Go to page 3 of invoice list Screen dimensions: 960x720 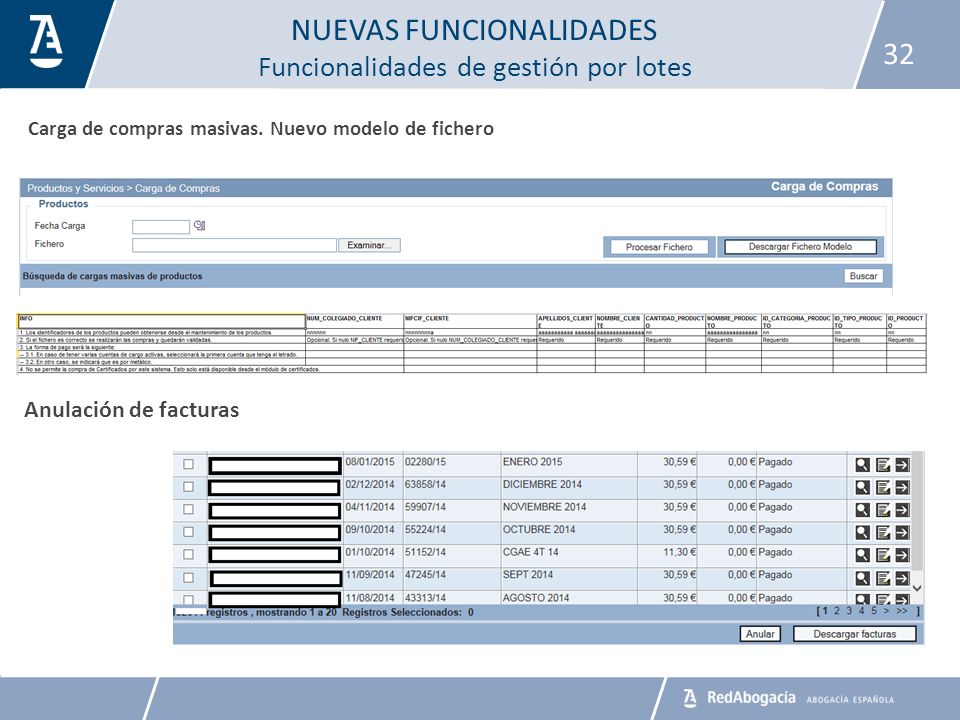tap(849, 611)
